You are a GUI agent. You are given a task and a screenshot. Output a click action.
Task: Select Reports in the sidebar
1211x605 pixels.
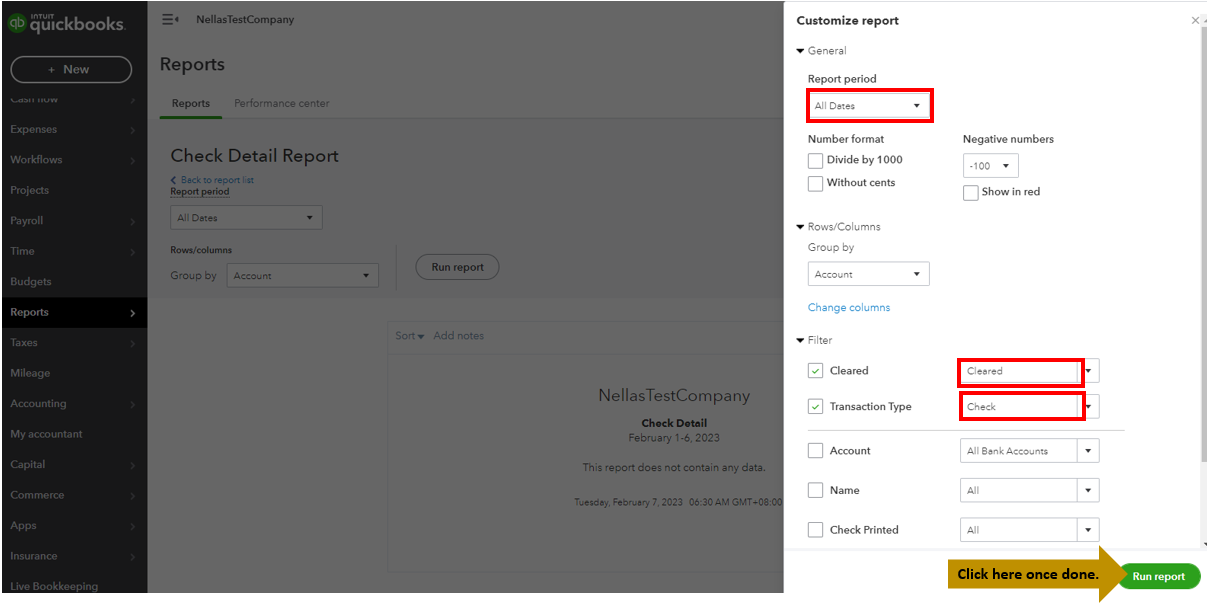tap(73, 313)
